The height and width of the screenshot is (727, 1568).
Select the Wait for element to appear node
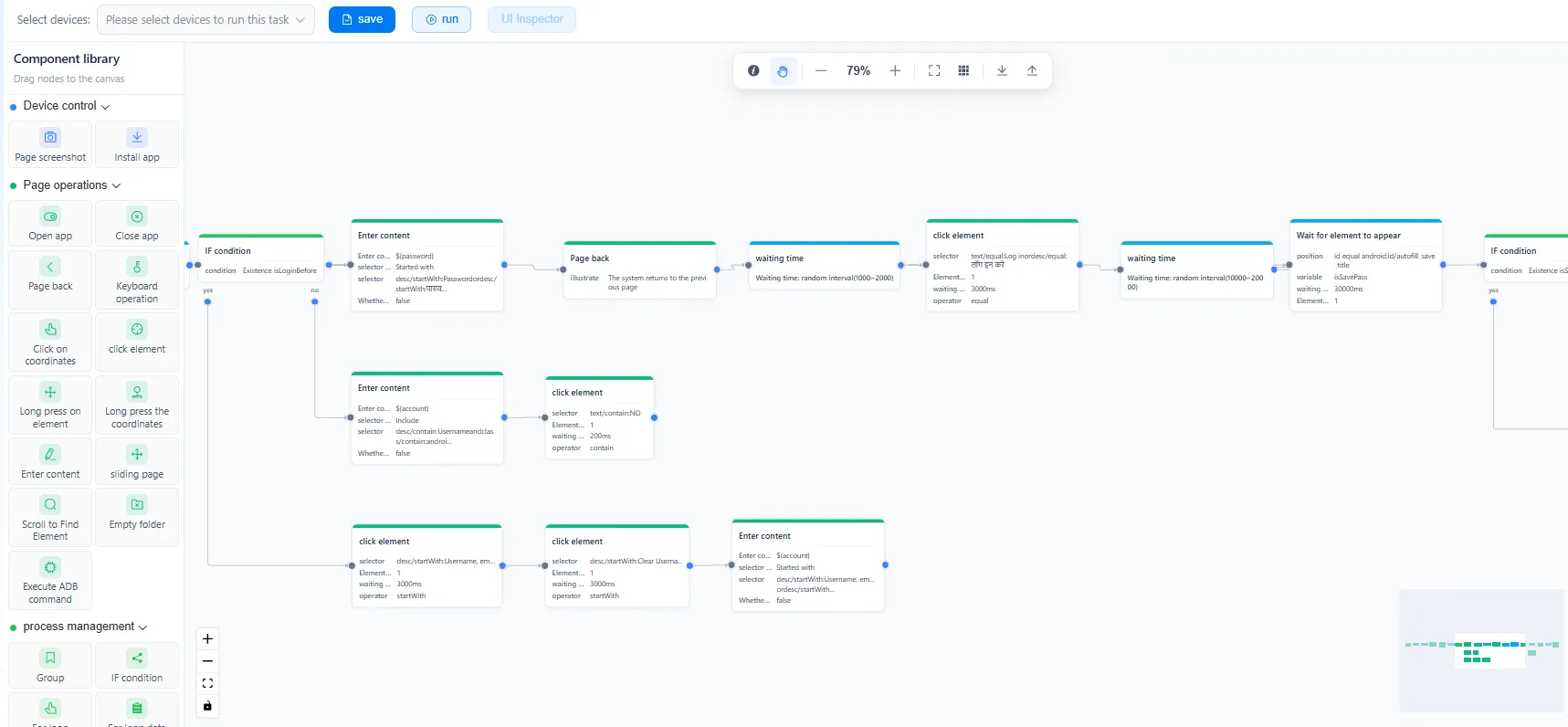click(1365, 265)
